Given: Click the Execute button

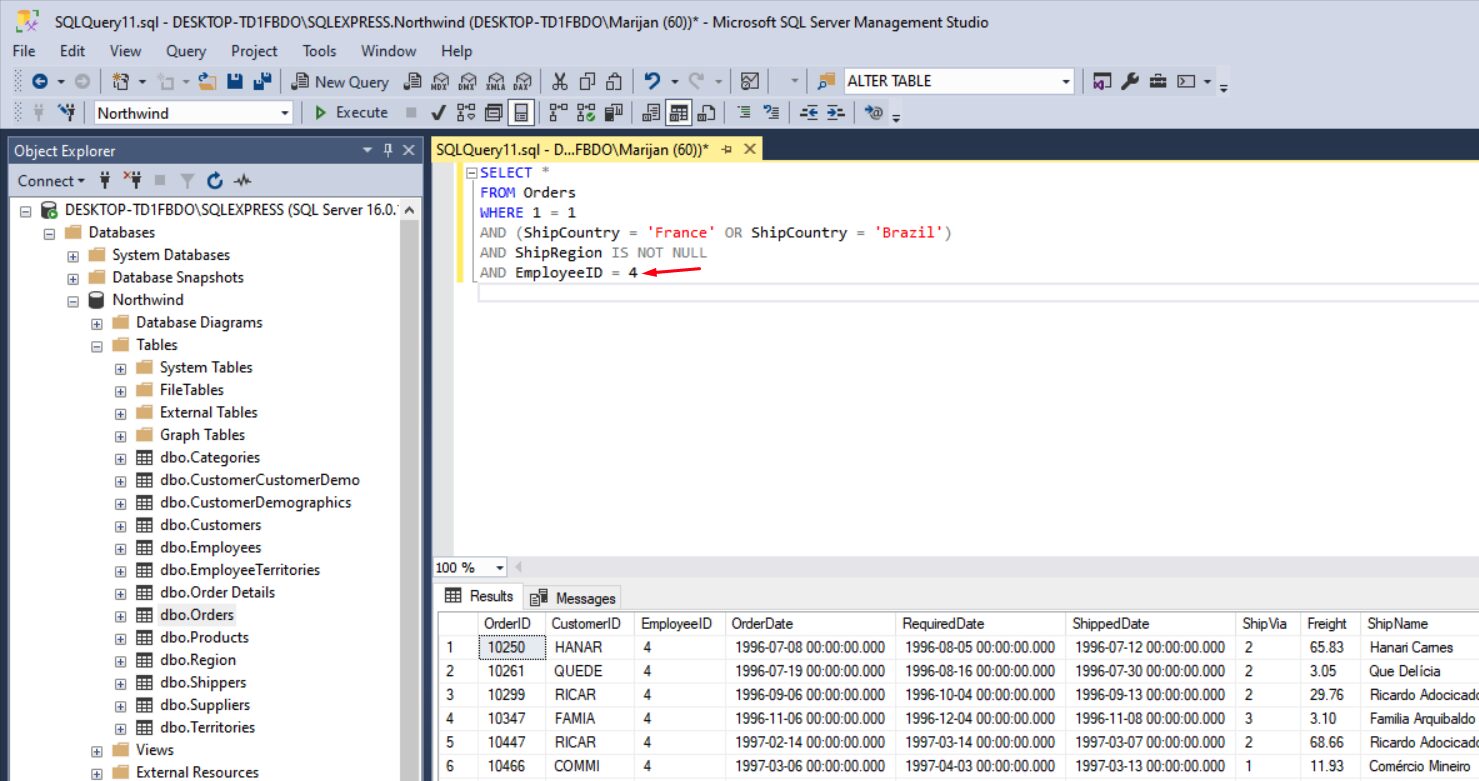Looking at the screenshot, I should coord(351,113).
